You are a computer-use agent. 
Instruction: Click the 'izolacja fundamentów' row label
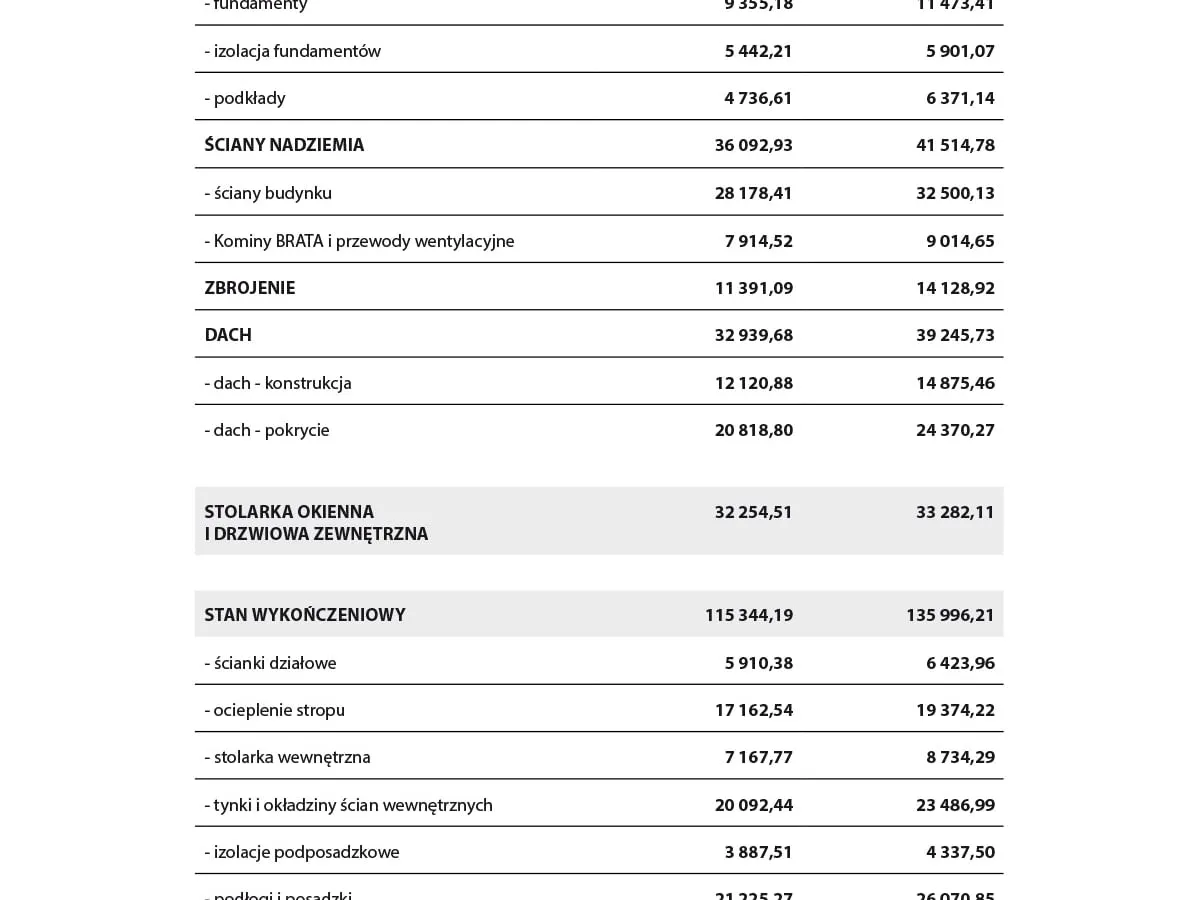pyautogui.click(x=292, y=51)
